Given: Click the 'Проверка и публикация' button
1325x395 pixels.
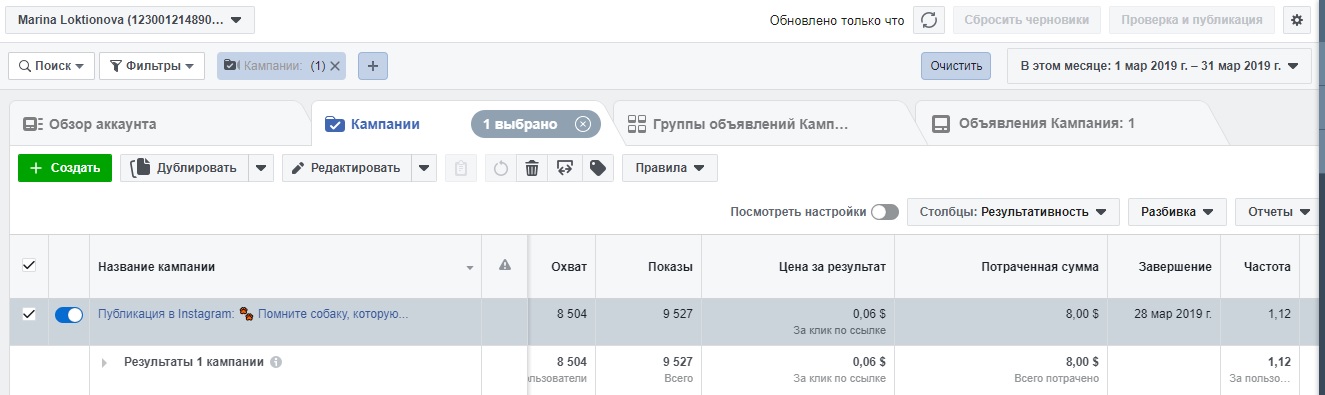Looking at the screenshot, I should (1192, 20).
